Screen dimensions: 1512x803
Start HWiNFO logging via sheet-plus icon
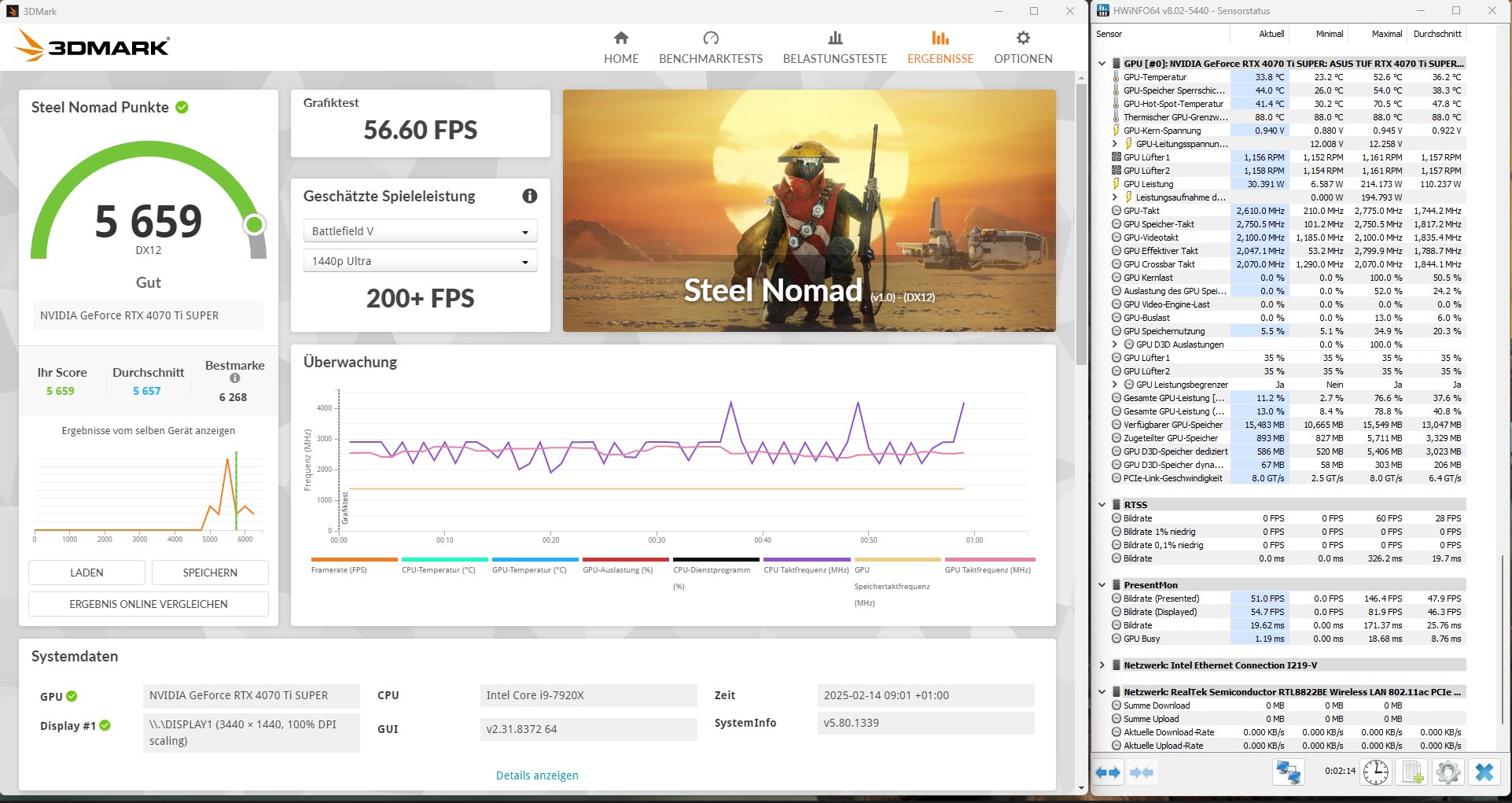tap(1412, 772)
